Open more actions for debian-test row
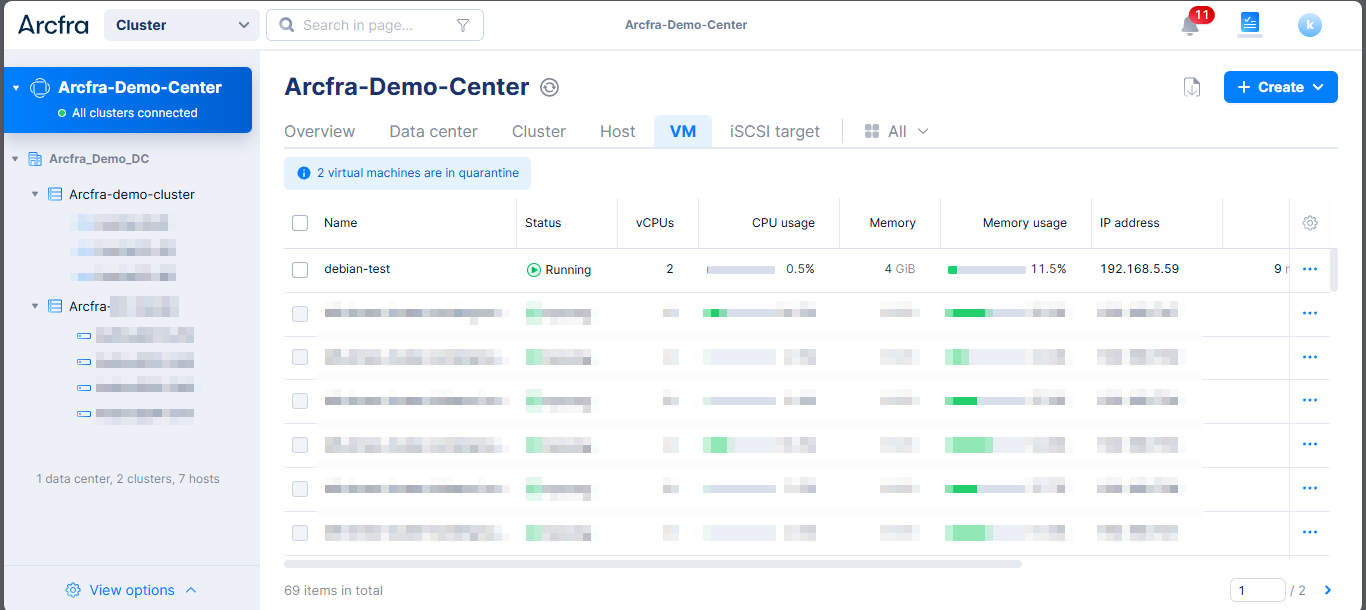 pyautogui.click(x=1309, y=270)
